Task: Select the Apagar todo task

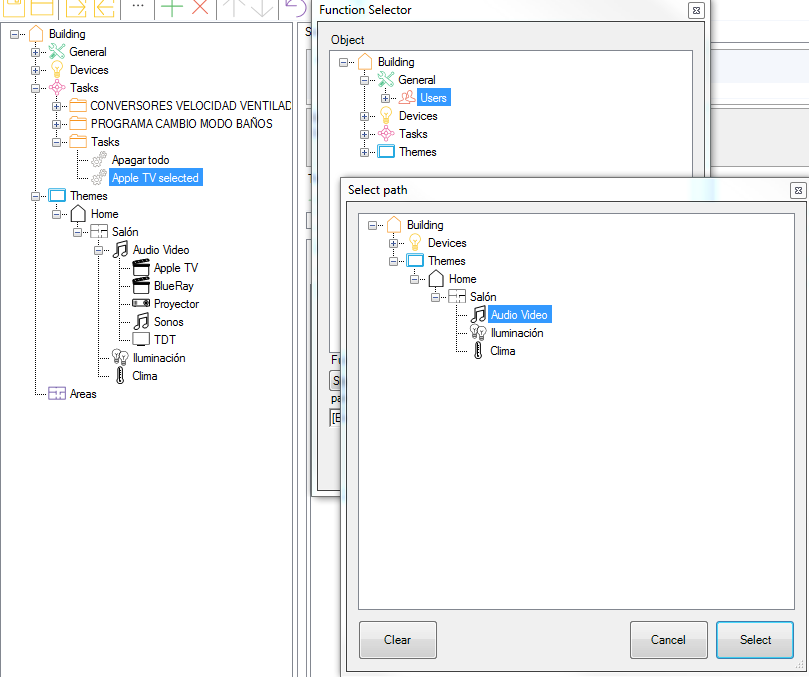Action: point(140,160)
